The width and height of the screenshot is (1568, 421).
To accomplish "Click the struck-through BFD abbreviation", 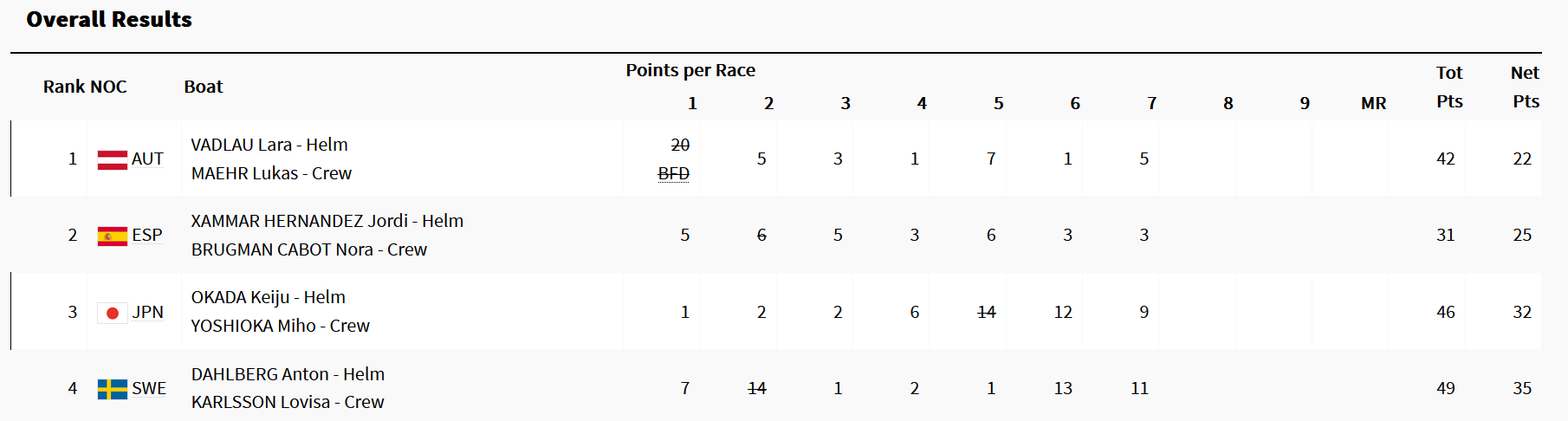I will point(674,173).
